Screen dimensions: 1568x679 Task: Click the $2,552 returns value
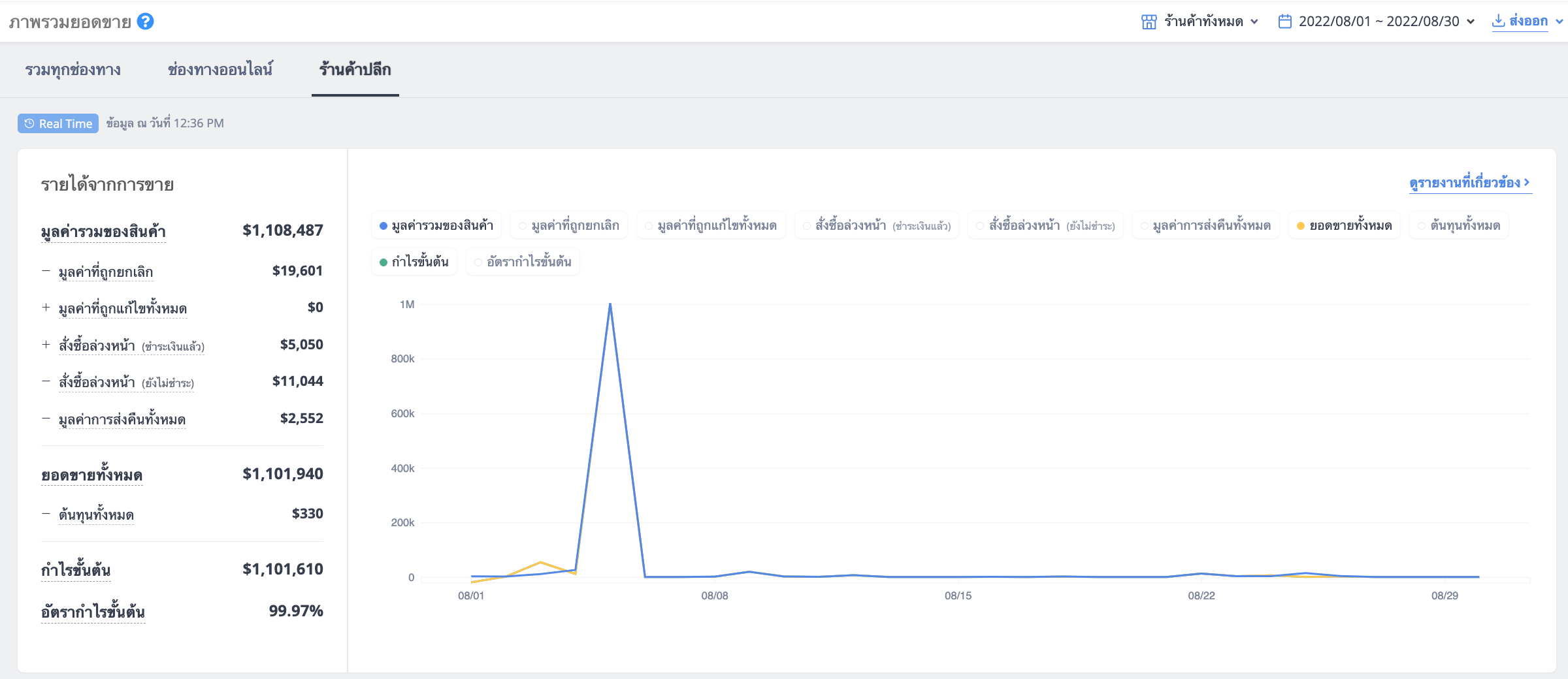click(302, 418)
